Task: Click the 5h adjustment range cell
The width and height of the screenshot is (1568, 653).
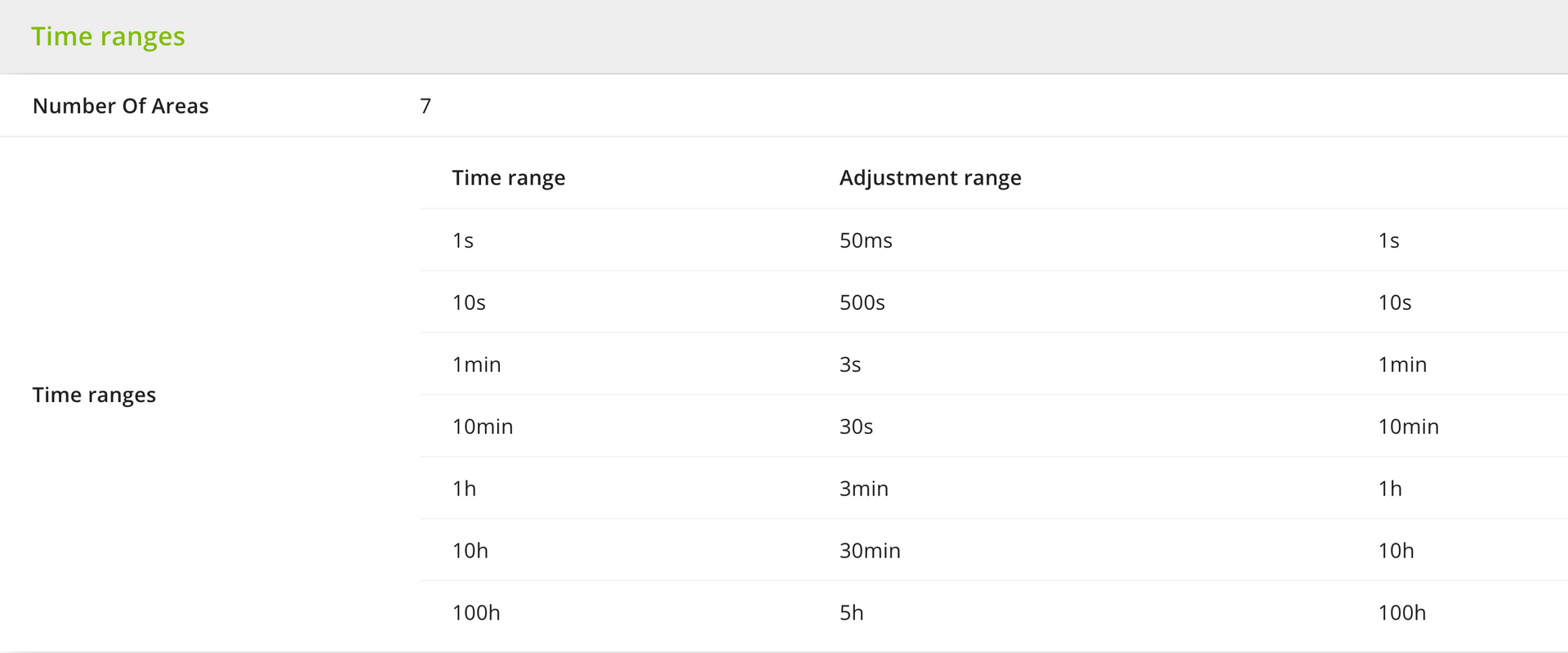Action: point(851,613)
